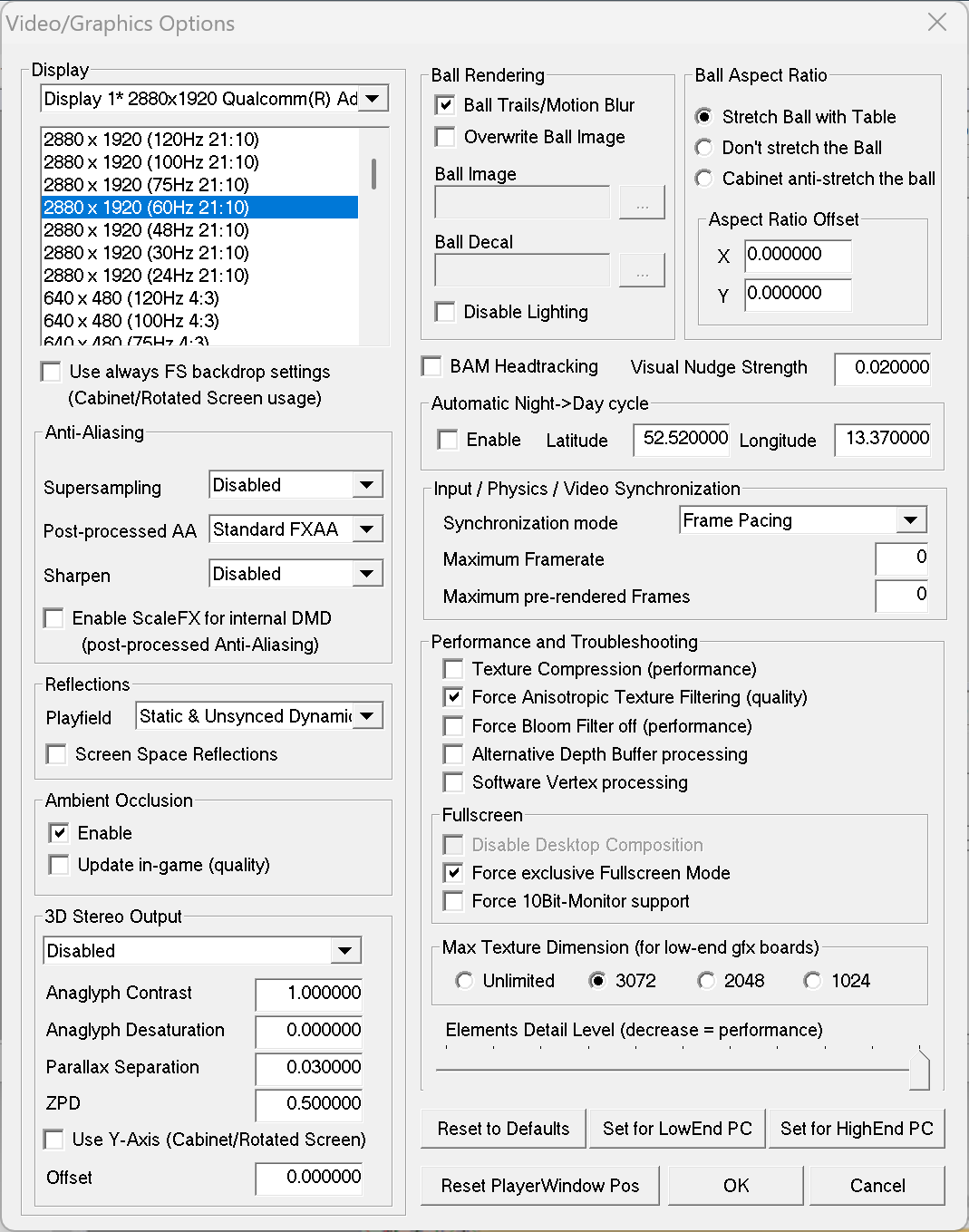
Task: Click the Longitude input field
Action: coord(883,440)
